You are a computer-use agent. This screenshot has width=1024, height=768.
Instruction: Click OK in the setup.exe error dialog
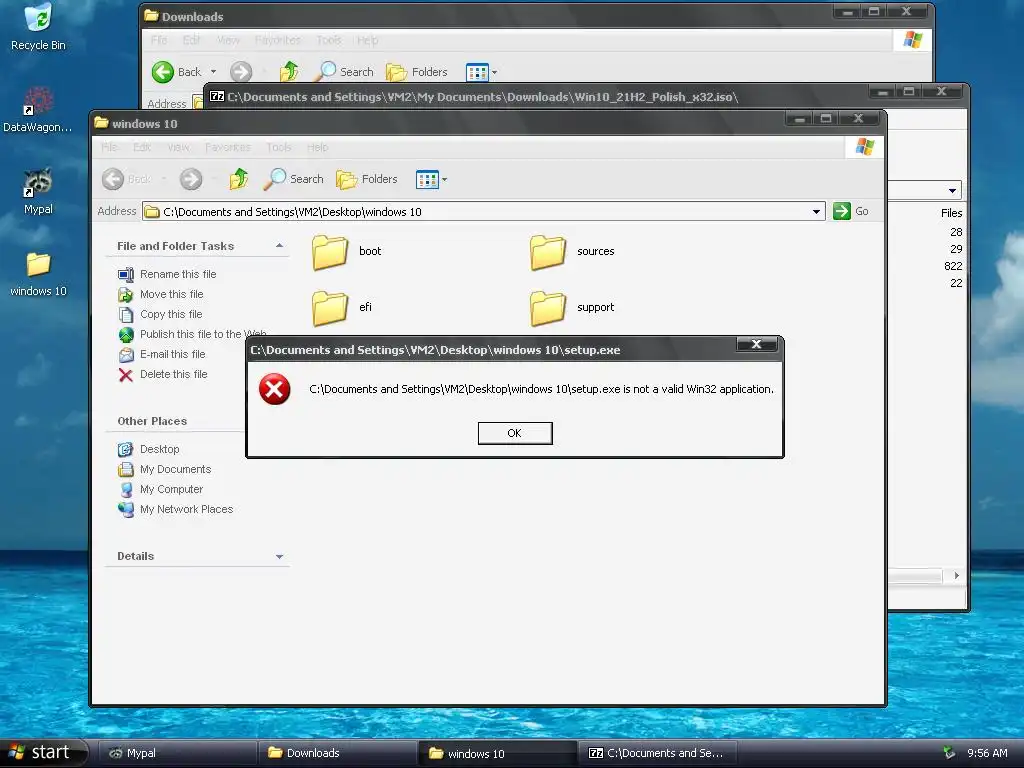coord(515,433)
